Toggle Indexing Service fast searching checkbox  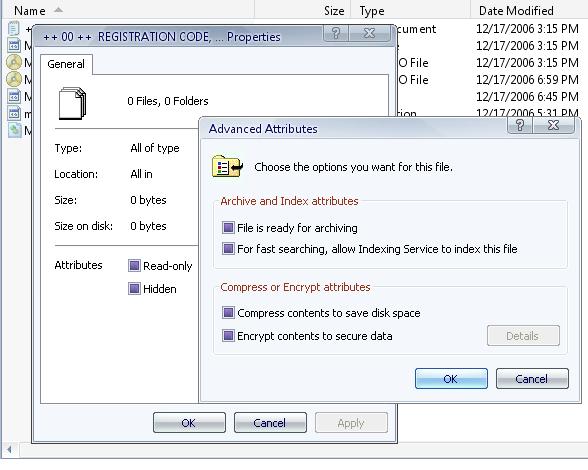228,248
